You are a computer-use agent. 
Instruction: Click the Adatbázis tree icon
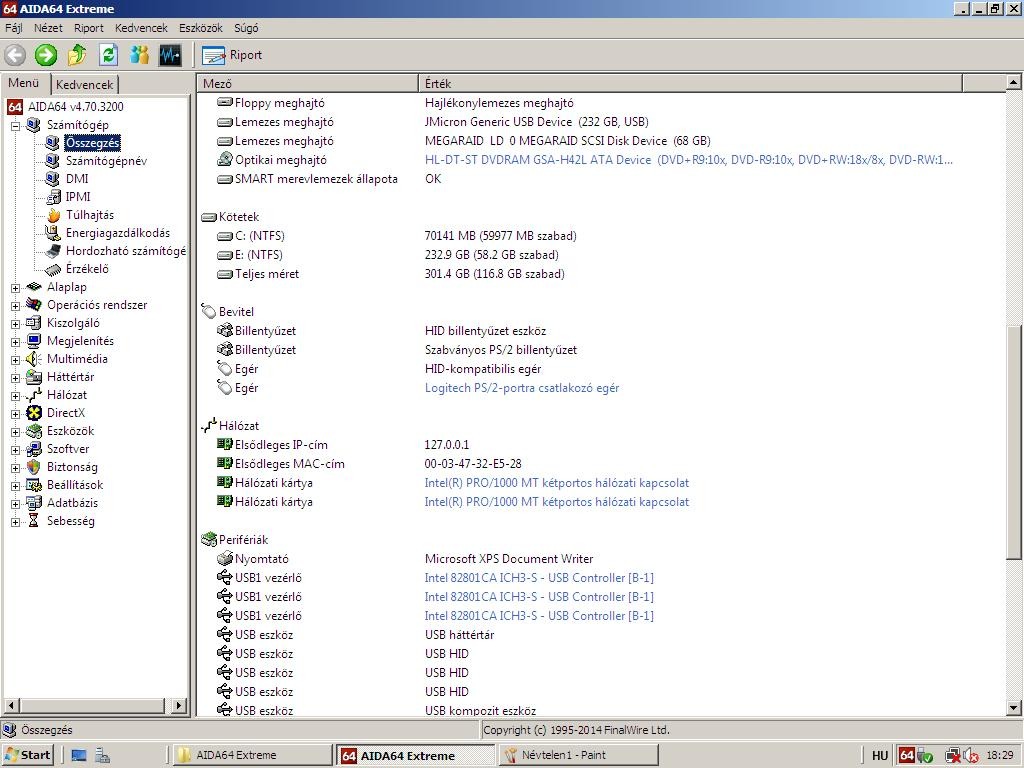(x=34, y=503)
